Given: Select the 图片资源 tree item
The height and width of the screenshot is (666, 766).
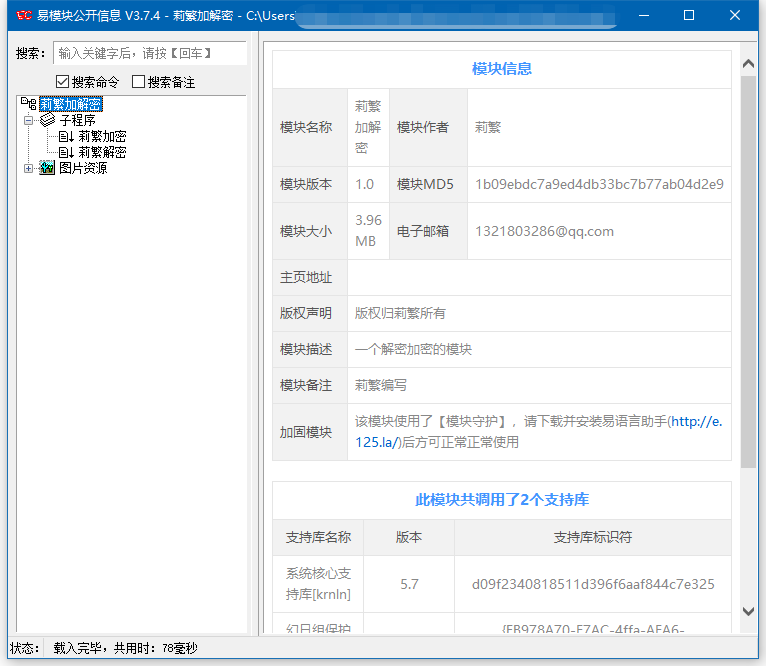Looking at the screenshot, I should point(83,168).
